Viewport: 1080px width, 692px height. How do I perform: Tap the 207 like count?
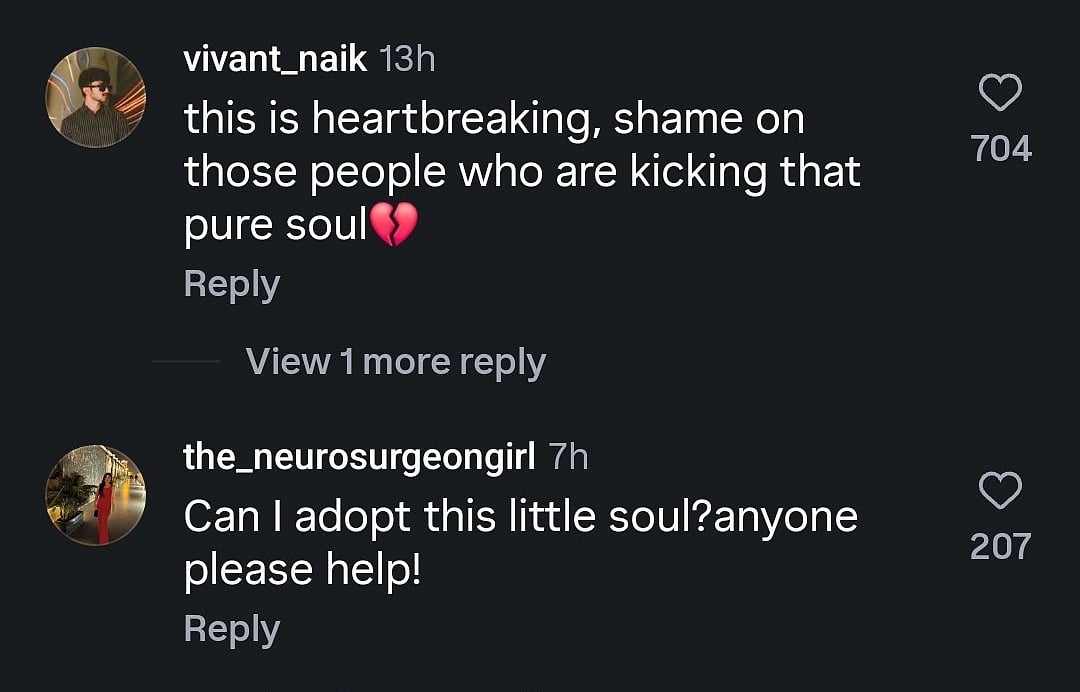[x=1000, y=546]
